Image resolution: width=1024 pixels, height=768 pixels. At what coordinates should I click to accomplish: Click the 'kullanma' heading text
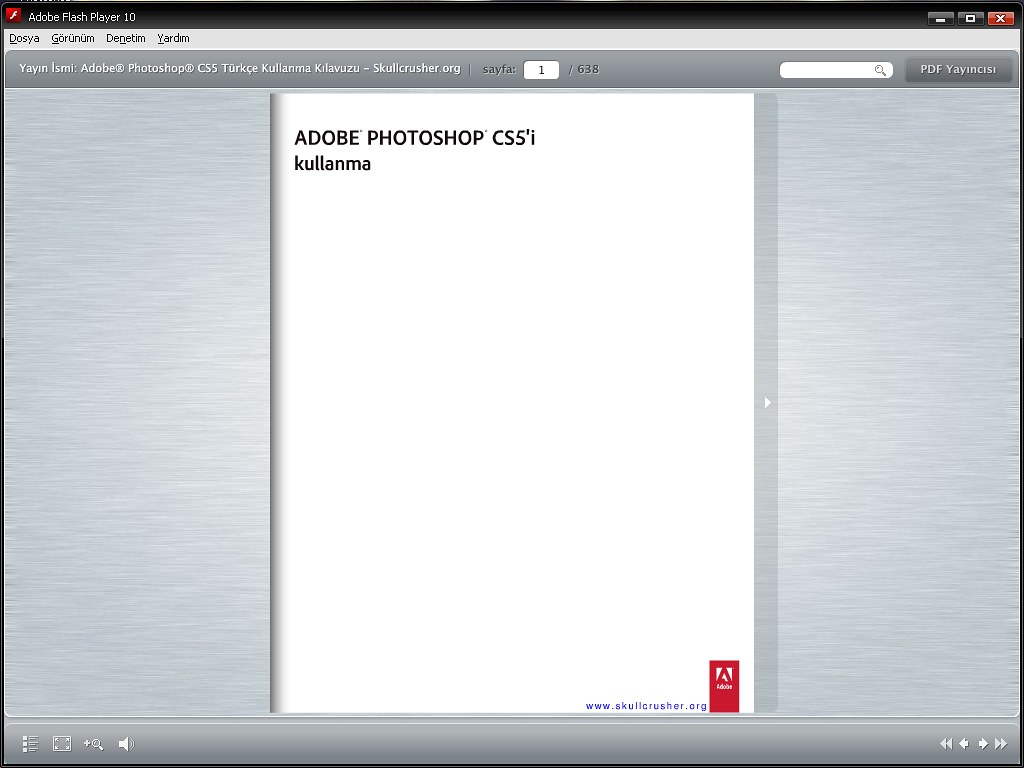tap(332, 163)
